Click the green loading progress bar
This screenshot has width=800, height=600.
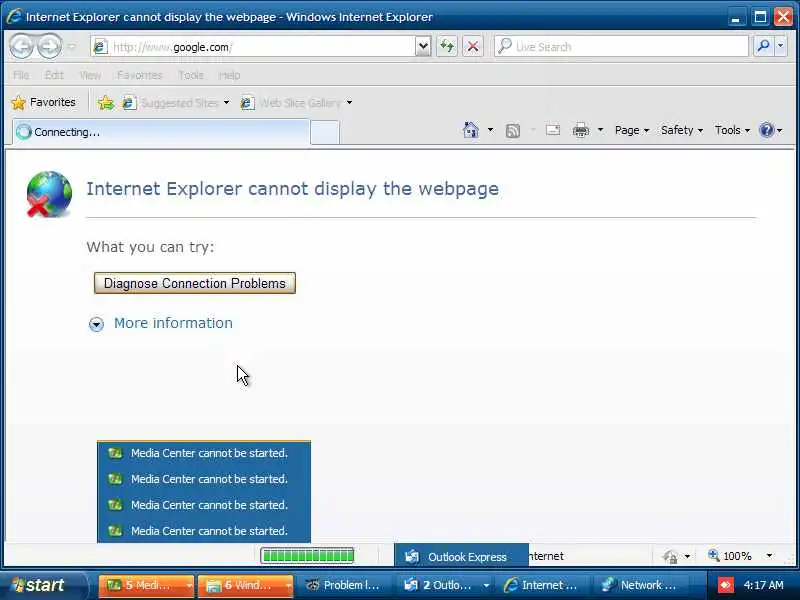coord(307,556)
